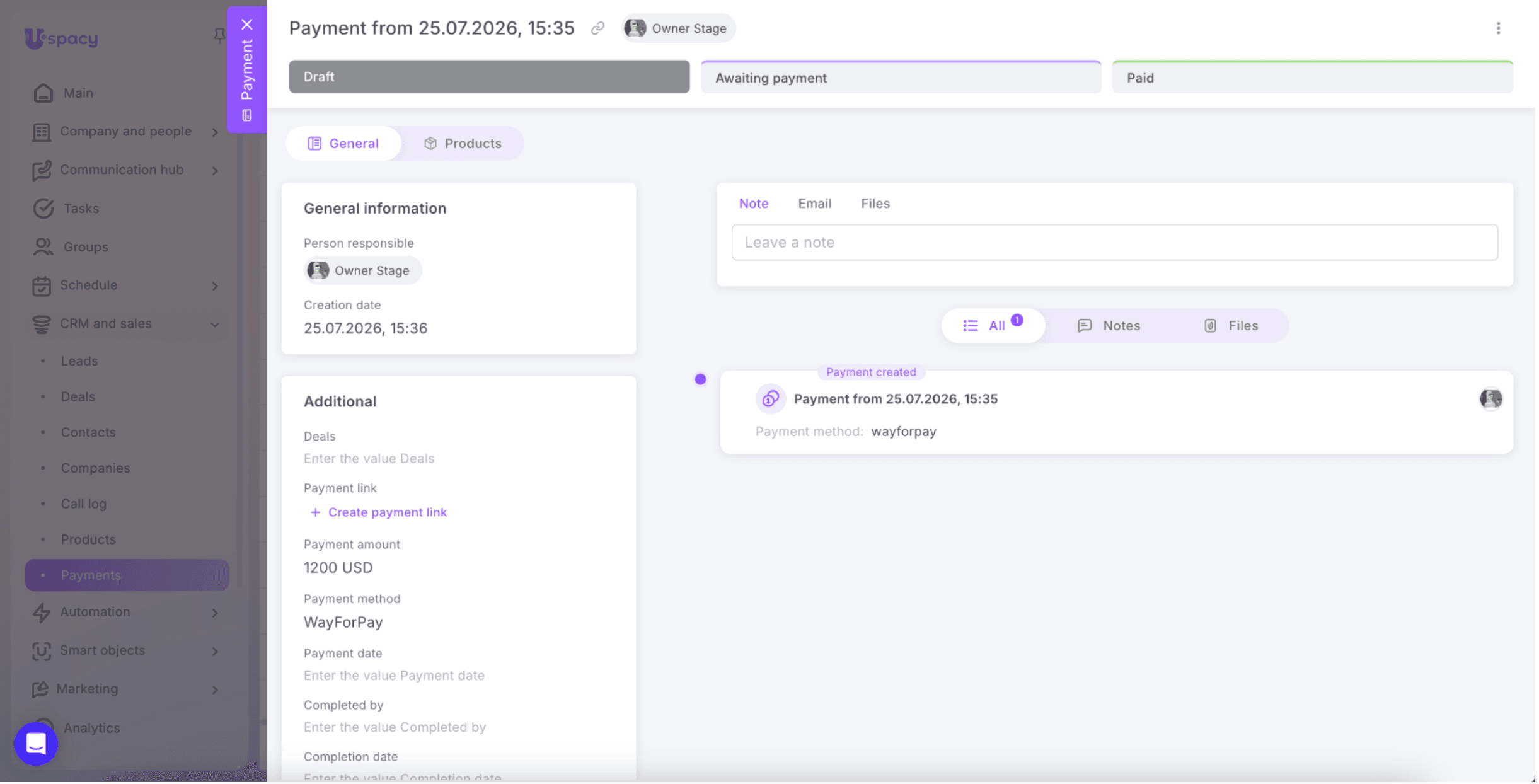Click the Automation lightning icon
1539x784 pixels.
(x=42, y=613)
